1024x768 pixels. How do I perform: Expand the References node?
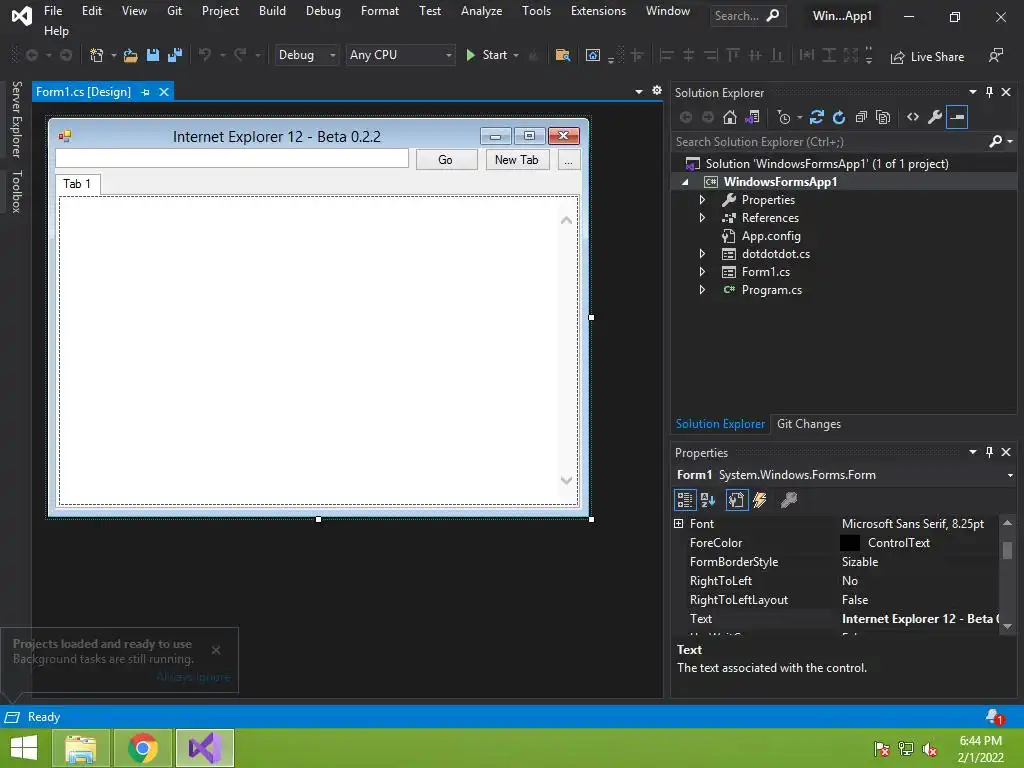703,218
